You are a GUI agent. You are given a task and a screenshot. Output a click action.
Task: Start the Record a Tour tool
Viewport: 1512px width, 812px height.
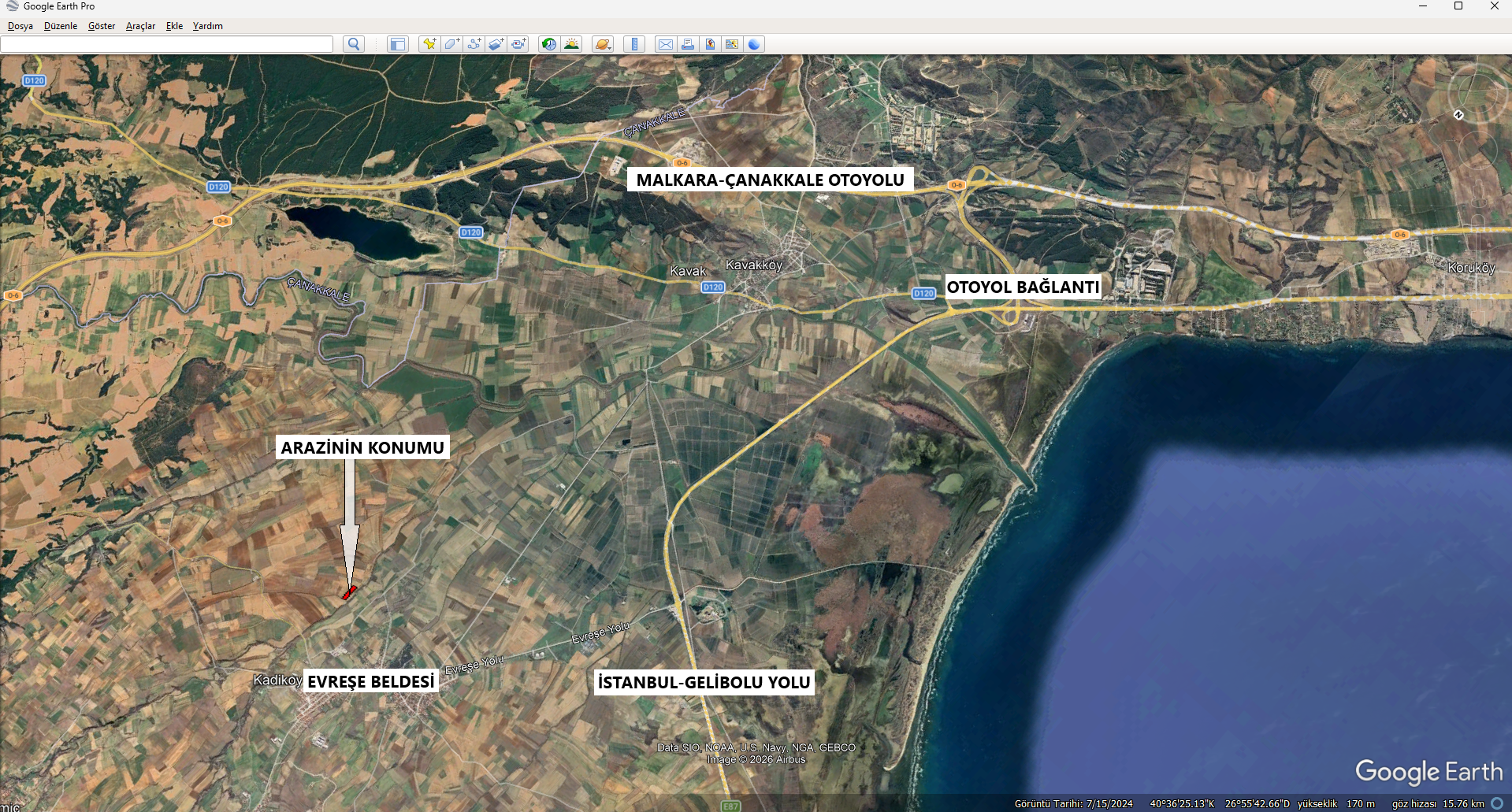[x=518, y=44]
